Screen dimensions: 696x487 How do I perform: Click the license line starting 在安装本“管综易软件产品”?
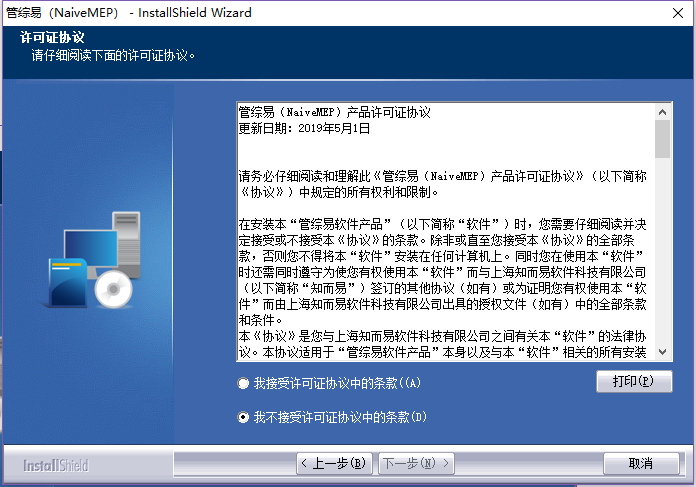[442, 224]
